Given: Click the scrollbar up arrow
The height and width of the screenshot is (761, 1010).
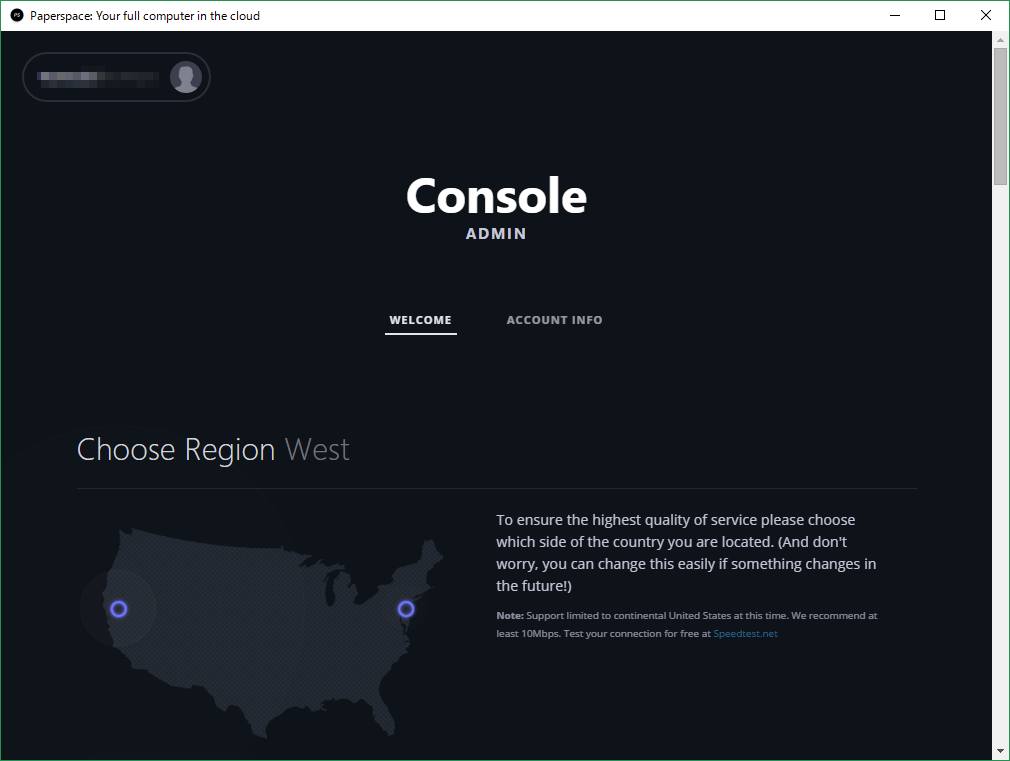Looking at the screenshot, I should 1000,39.
